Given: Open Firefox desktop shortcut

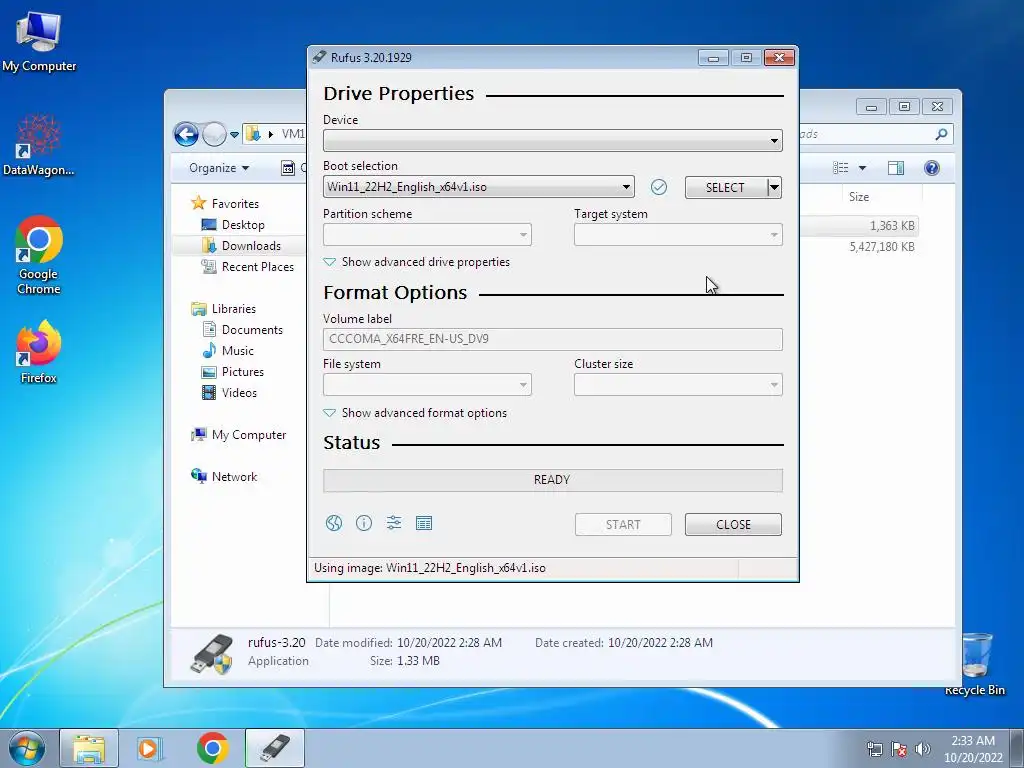Looking at the screenshot, I should [39, 351].
